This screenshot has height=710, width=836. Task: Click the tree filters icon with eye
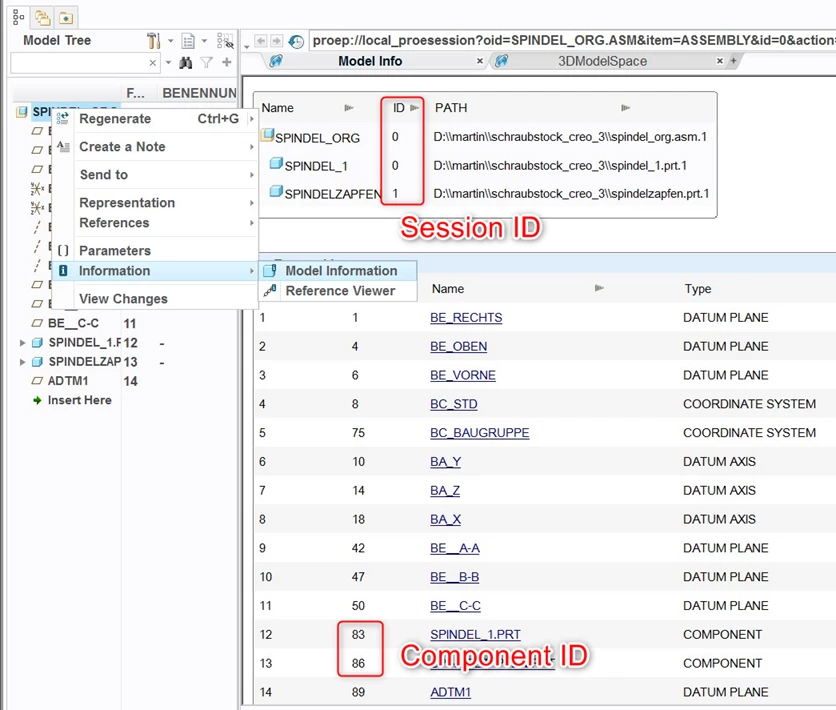coord(225,41)
